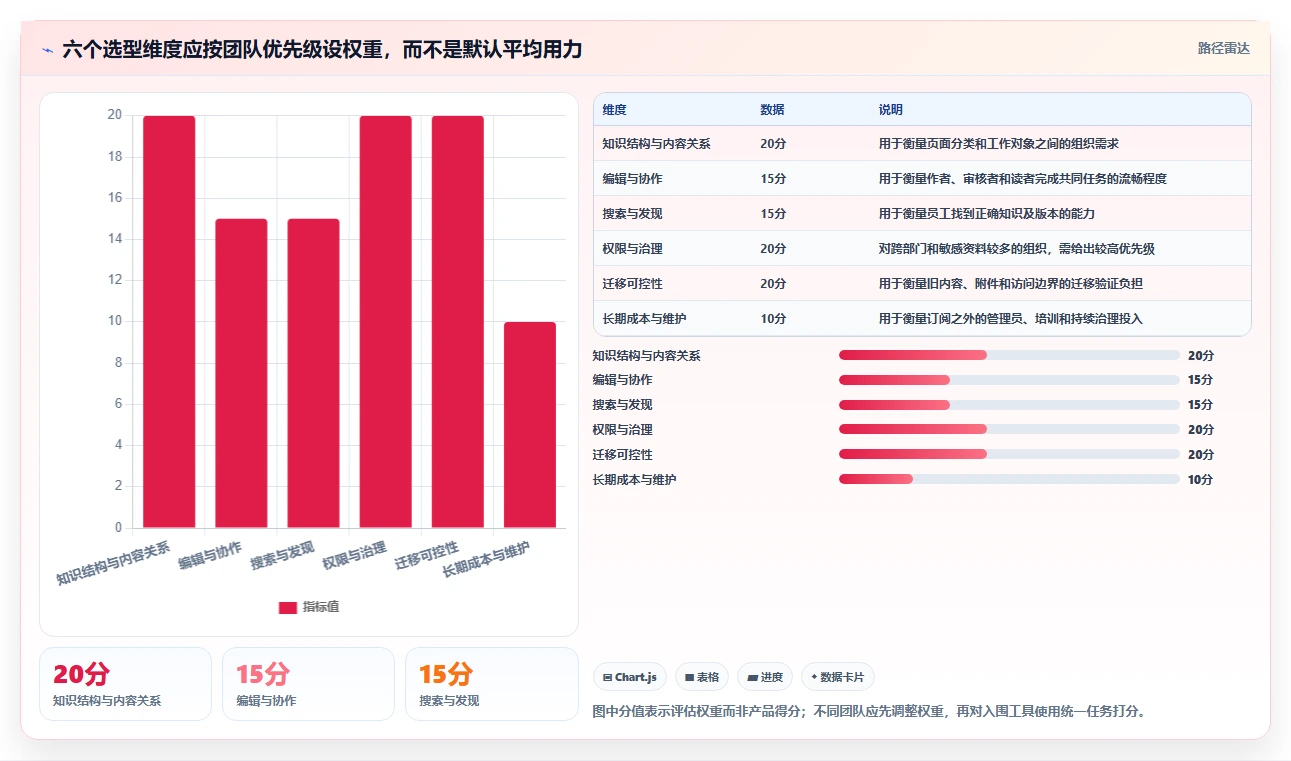
Task: Click 10分 in the 长期成本与维护 table row
Action: (x=773, y=319)
